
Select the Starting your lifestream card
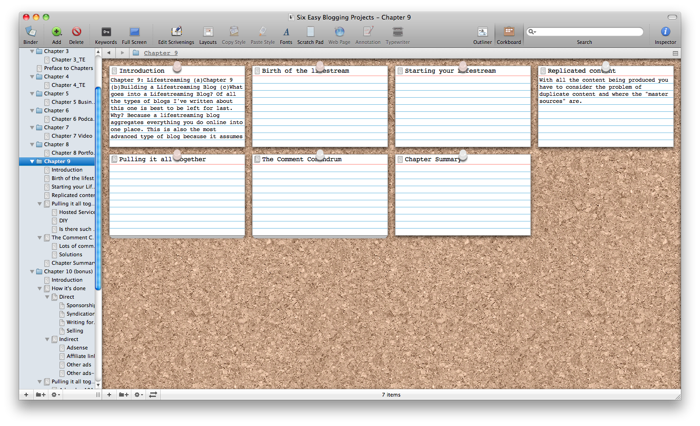coord(462,106)
